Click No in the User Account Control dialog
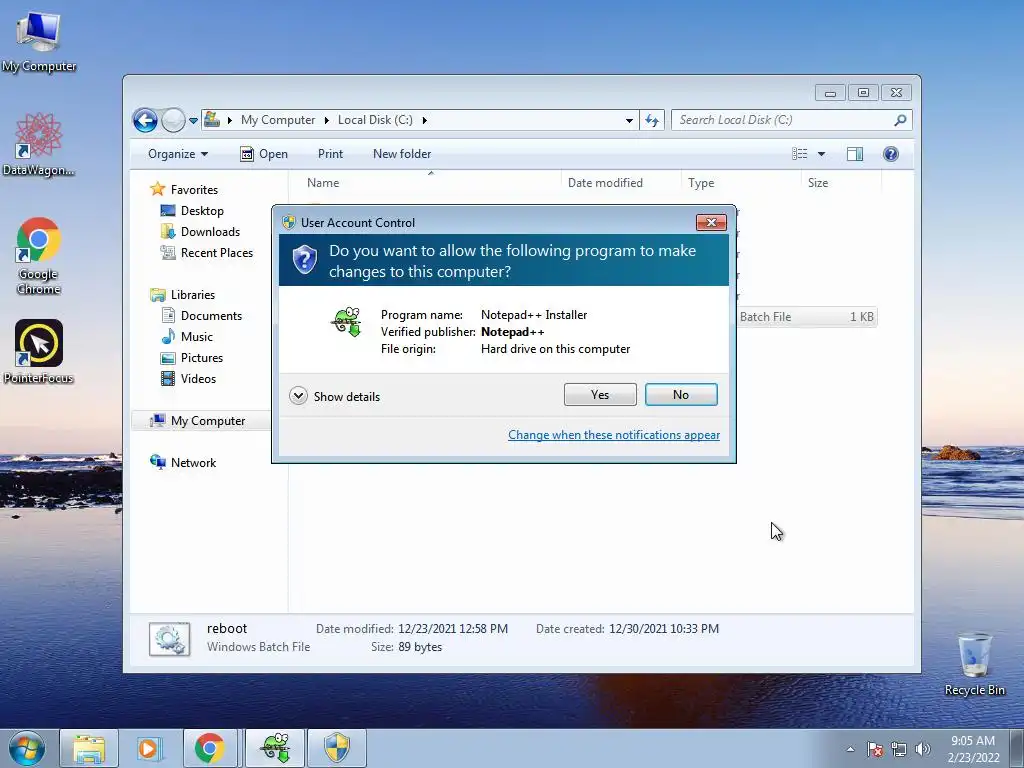The image size is (1024, 768). (680, 394)
